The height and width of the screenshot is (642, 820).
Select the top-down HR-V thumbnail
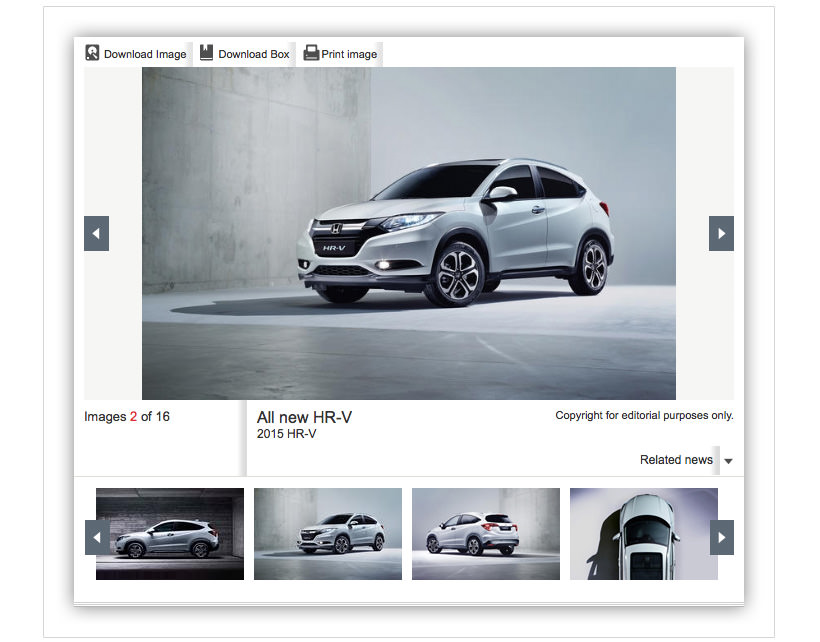pos(644,534)
